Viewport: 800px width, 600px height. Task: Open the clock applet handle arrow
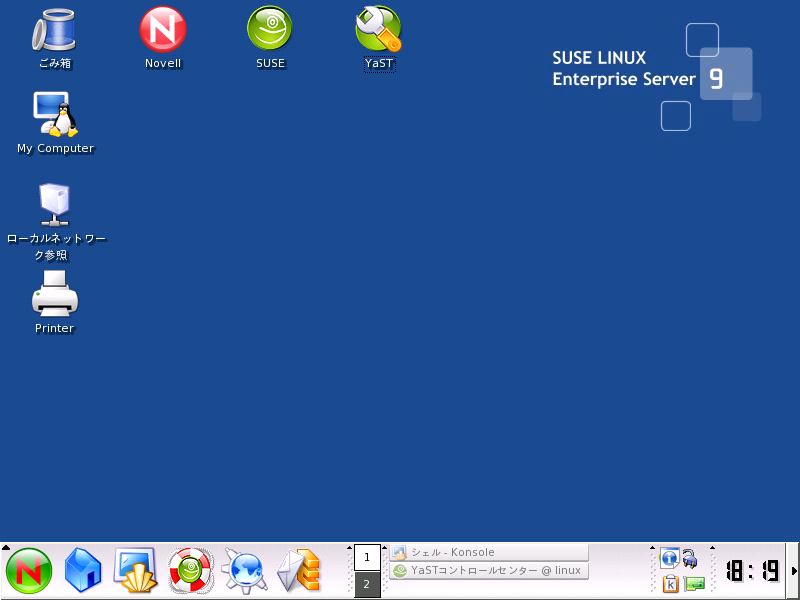coord(713,548)
